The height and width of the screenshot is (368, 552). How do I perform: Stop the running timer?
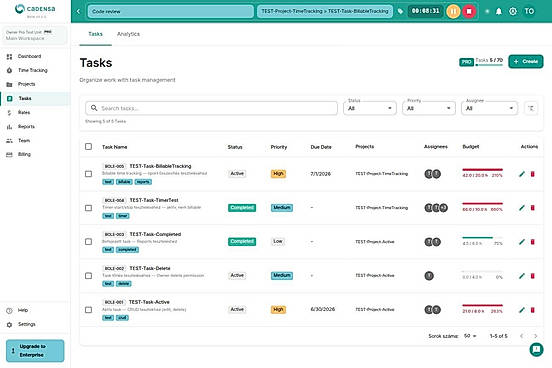pyautogui.click(x=469, y=11)
